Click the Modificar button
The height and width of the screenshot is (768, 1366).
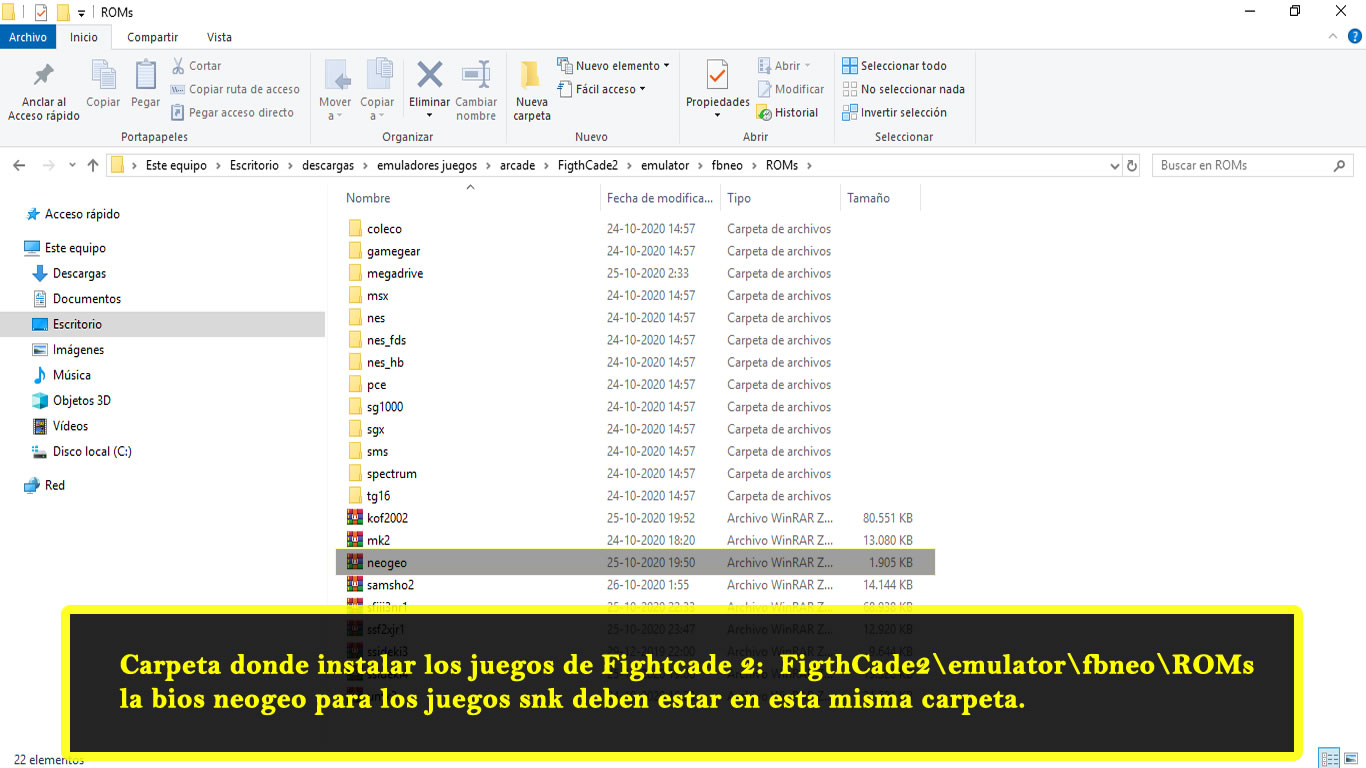790,89
